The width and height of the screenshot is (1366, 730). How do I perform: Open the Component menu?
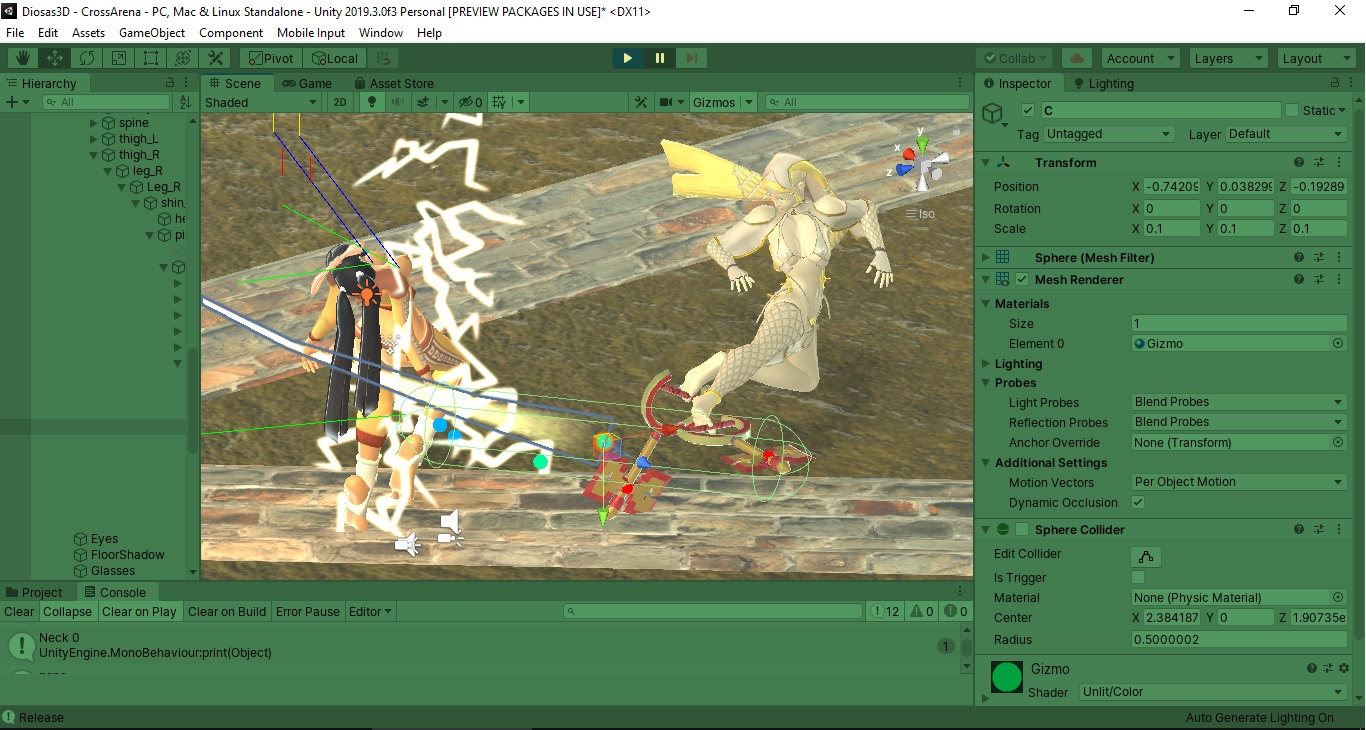point(231,33)
